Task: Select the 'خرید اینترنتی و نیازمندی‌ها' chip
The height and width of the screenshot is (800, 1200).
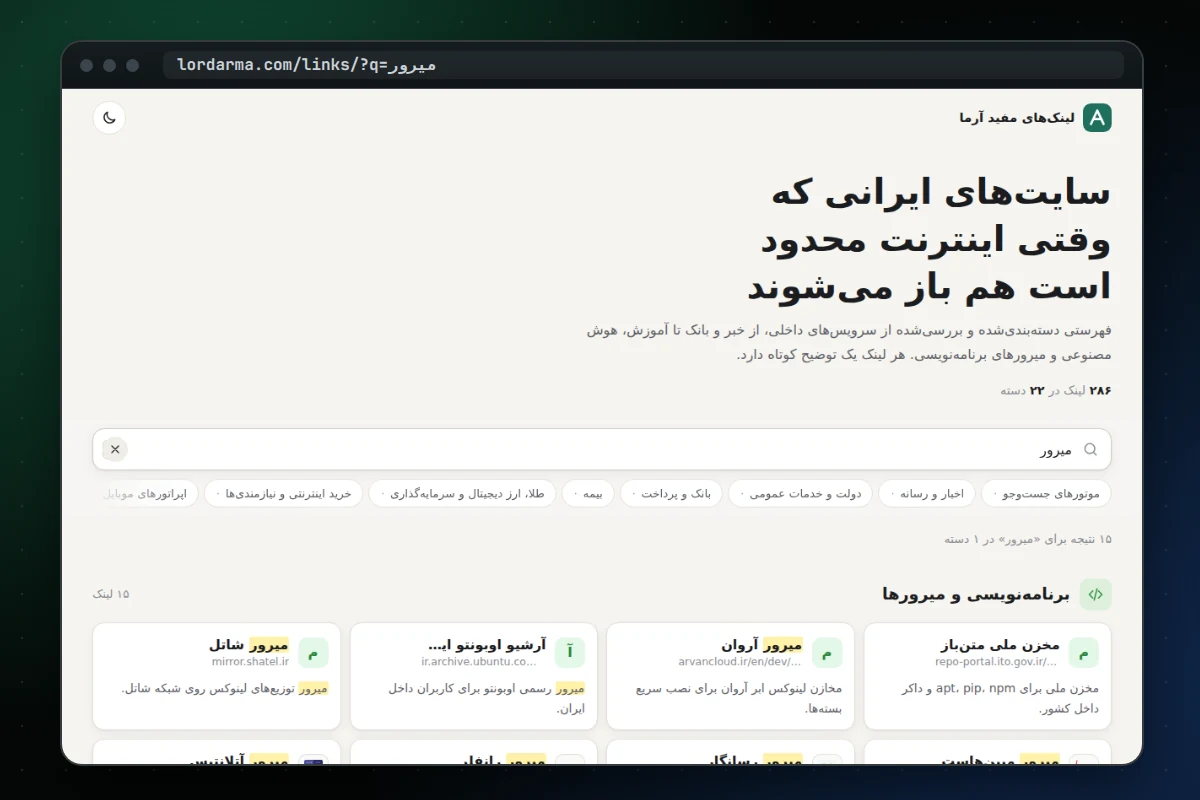Action: (283, 493)
